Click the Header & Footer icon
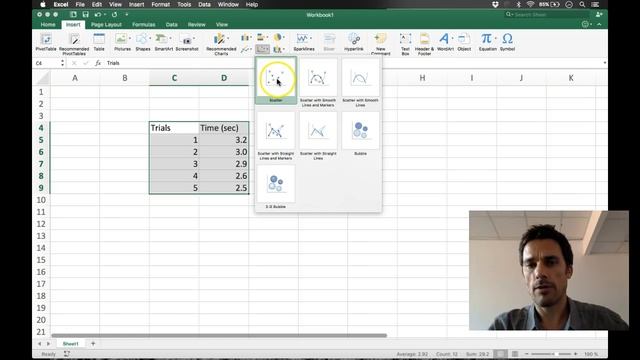 coord(424,44)
